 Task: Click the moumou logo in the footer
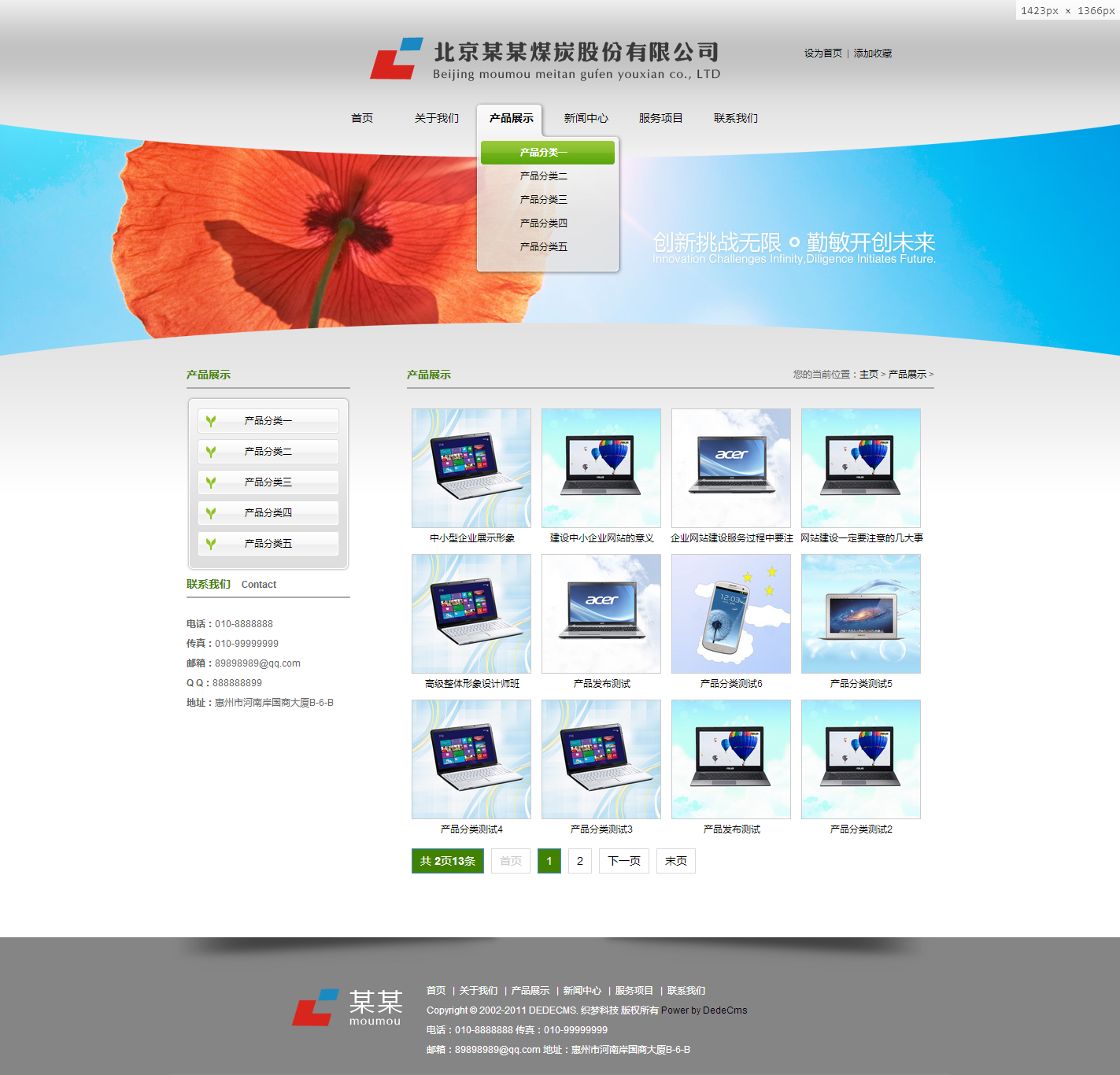pos(347,1008)
